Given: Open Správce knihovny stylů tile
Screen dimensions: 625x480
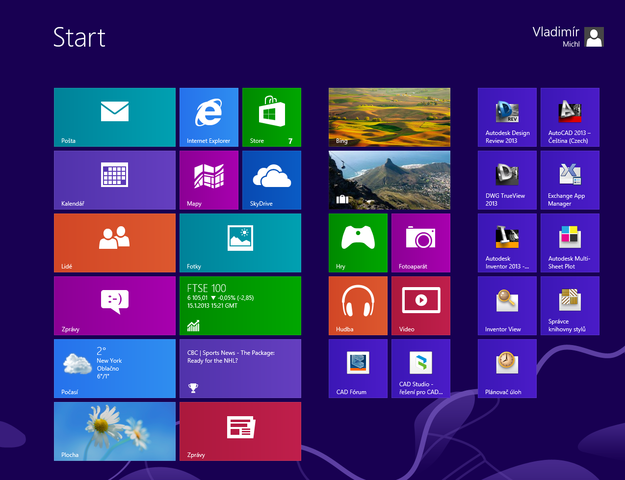Looking at the screenshot, I should pos(570,306).
